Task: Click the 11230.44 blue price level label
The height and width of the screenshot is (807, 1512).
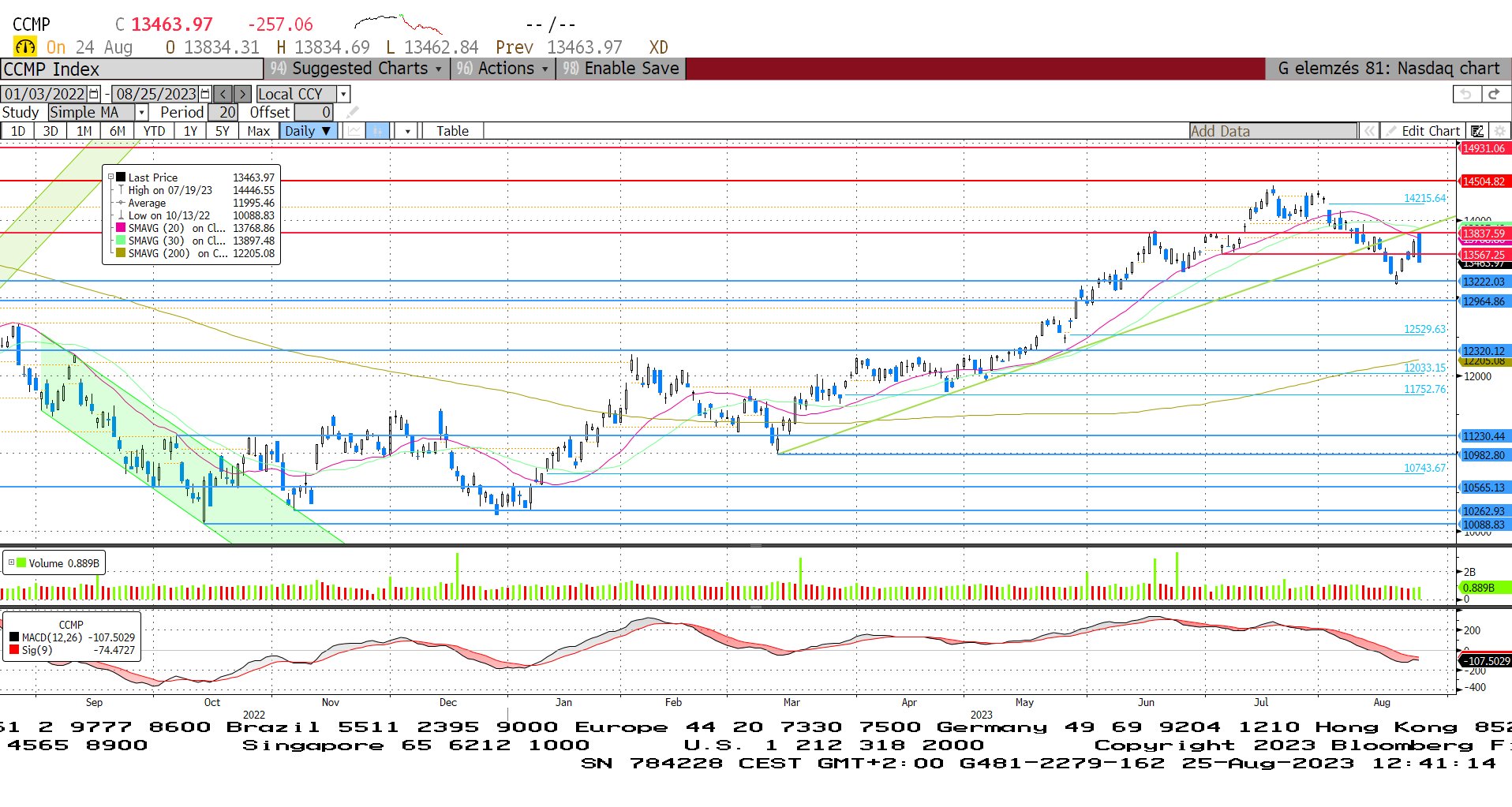Action: [1484, 436]
